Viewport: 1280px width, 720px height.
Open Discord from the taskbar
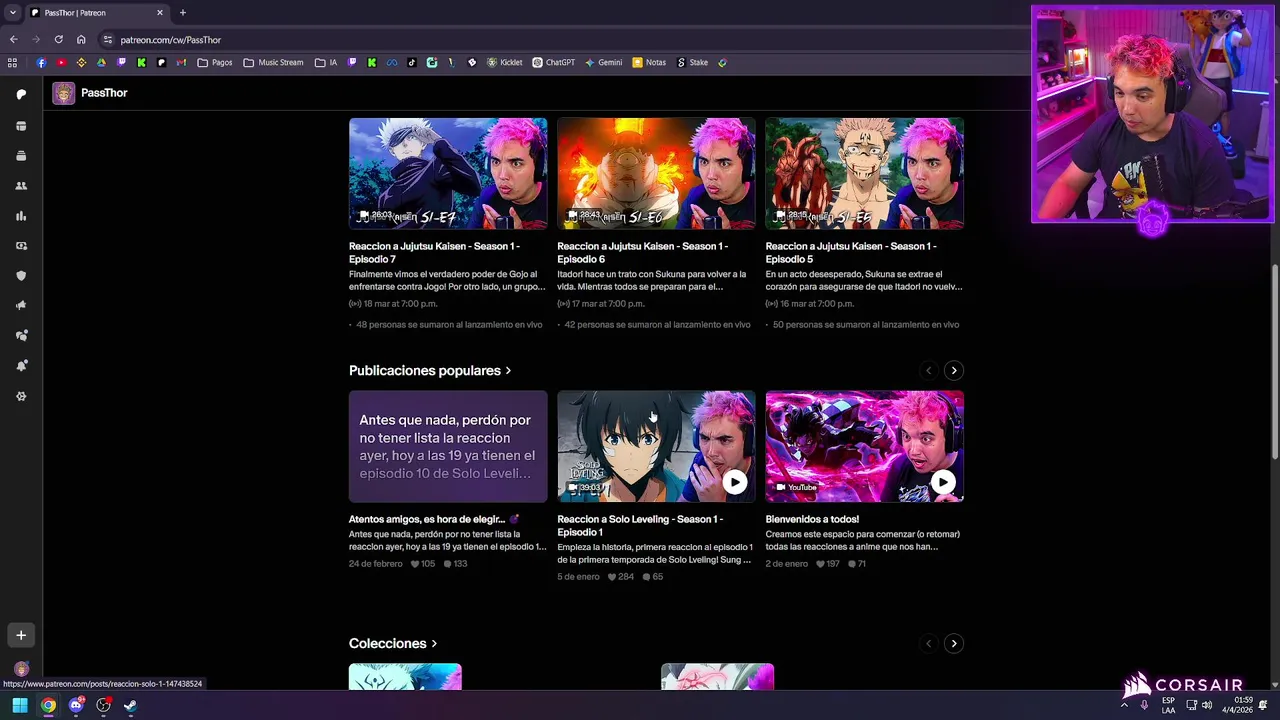pos(76,706)
